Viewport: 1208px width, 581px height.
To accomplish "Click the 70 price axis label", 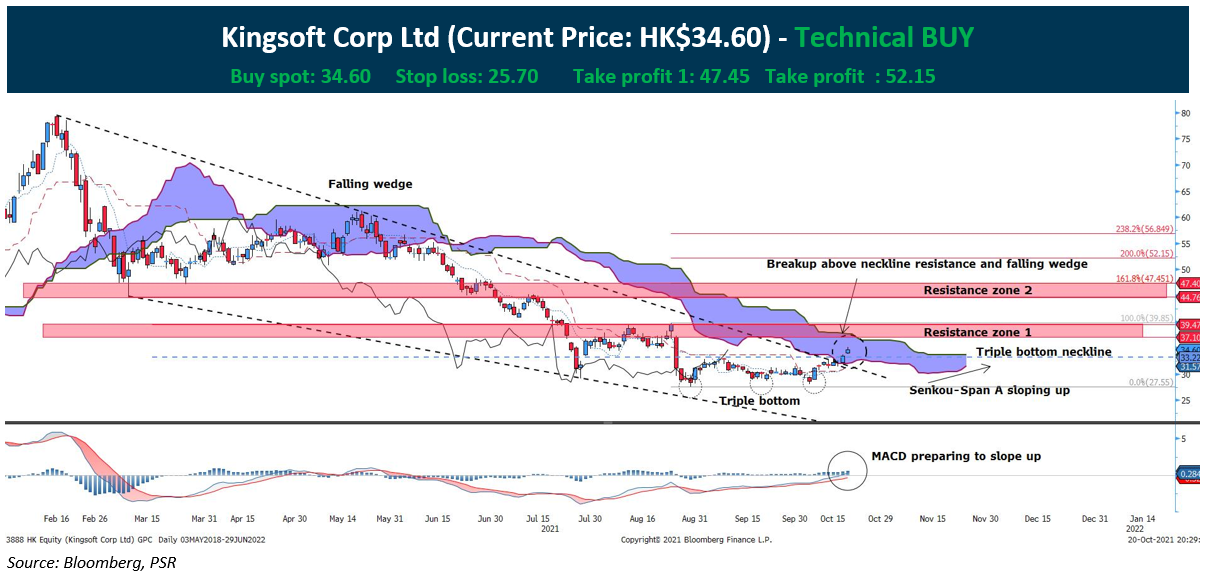I will pos(1184,166).
